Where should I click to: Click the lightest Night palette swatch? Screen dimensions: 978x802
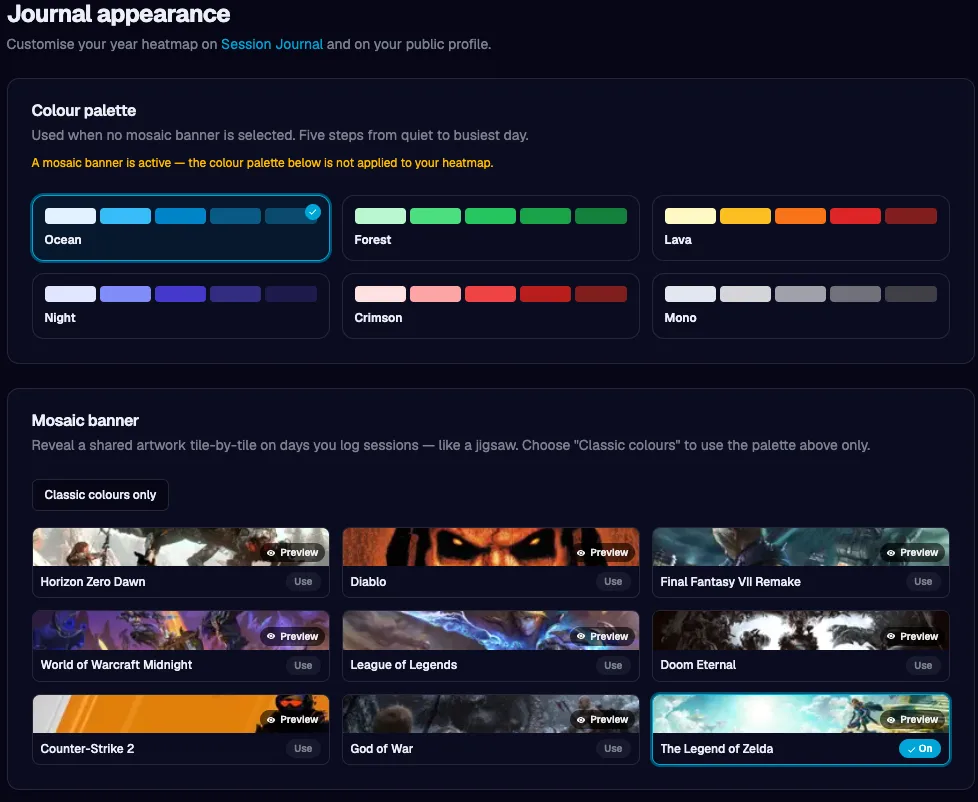coord(70,294)
